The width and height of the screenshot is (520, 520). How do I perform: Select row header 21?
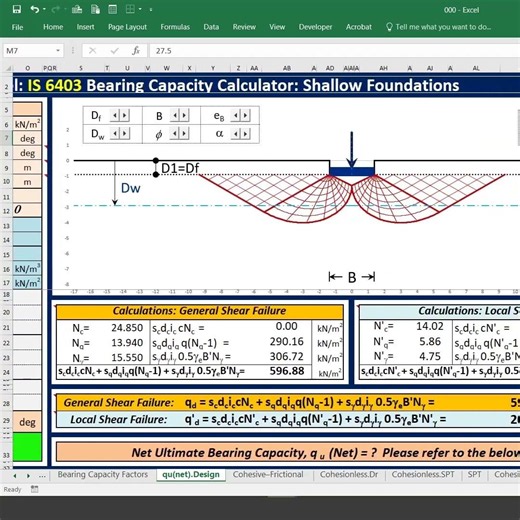click(x=6, y=328)
